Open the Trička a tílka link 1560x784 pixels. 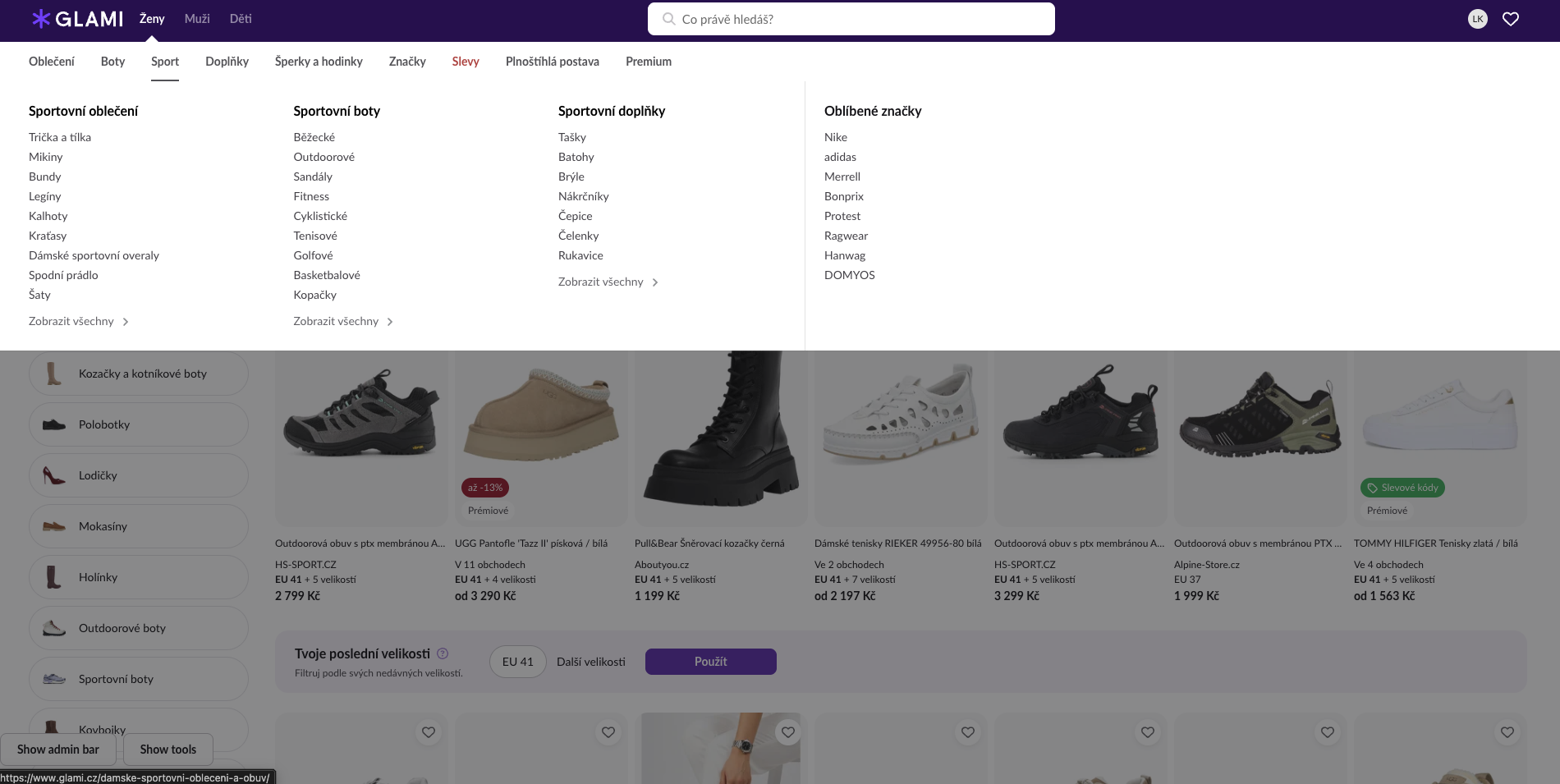coord(60,137)
